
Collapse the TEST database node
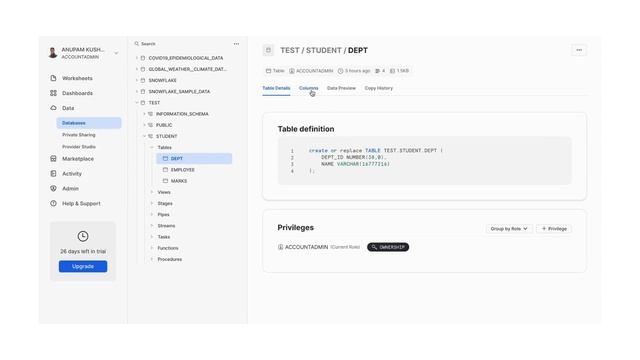(137, 103)
